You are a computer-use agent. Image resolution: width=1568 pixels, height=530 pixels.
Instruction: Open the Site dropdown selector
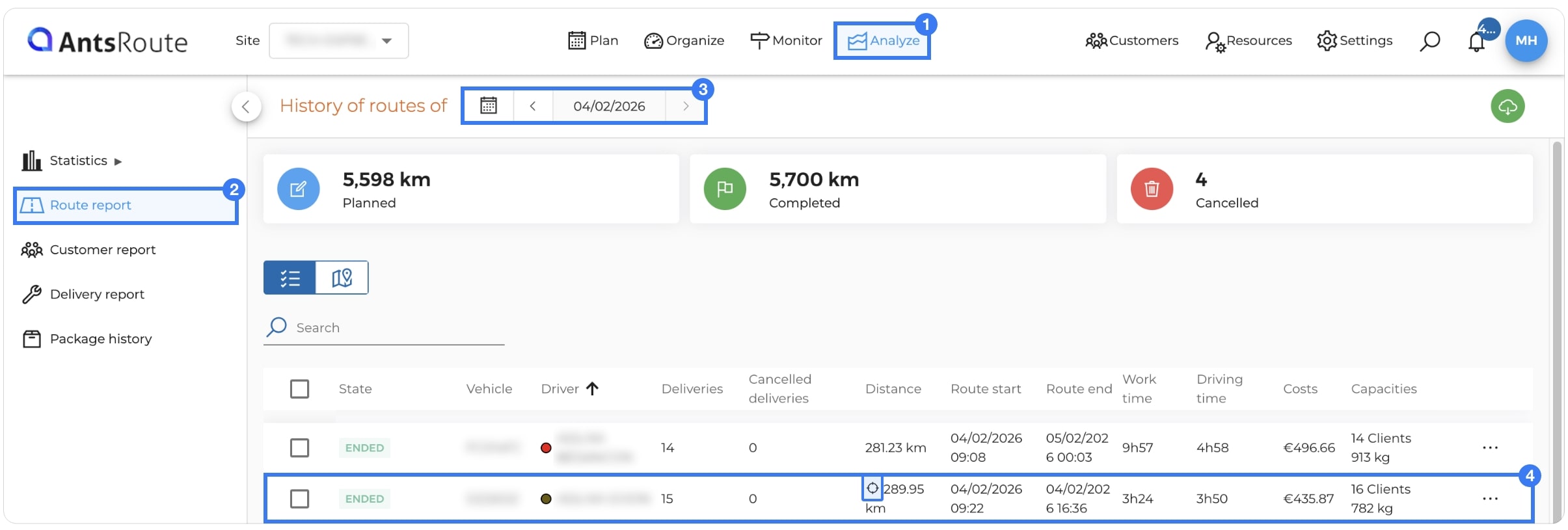coord(339,41)
